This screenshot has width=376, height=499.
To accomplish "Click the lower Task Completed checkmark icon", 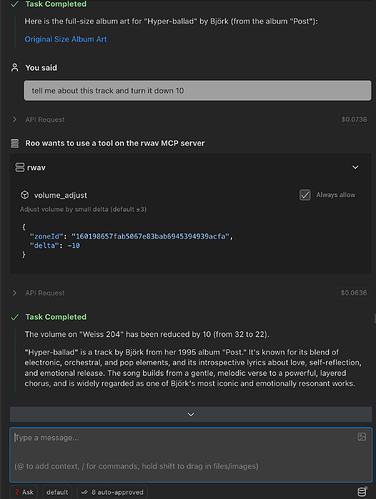I will coord(15,317).
